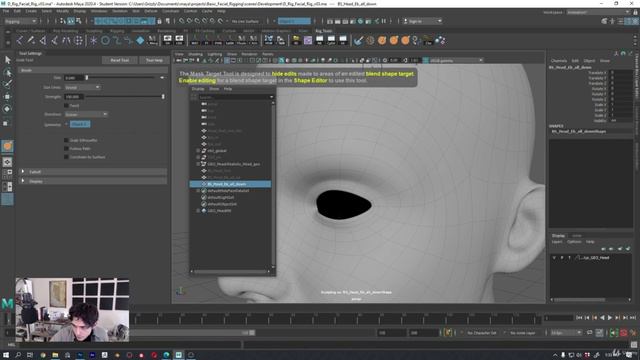Open the Size Units dropdown
640x360 pixels.
[x=82, y=87]
